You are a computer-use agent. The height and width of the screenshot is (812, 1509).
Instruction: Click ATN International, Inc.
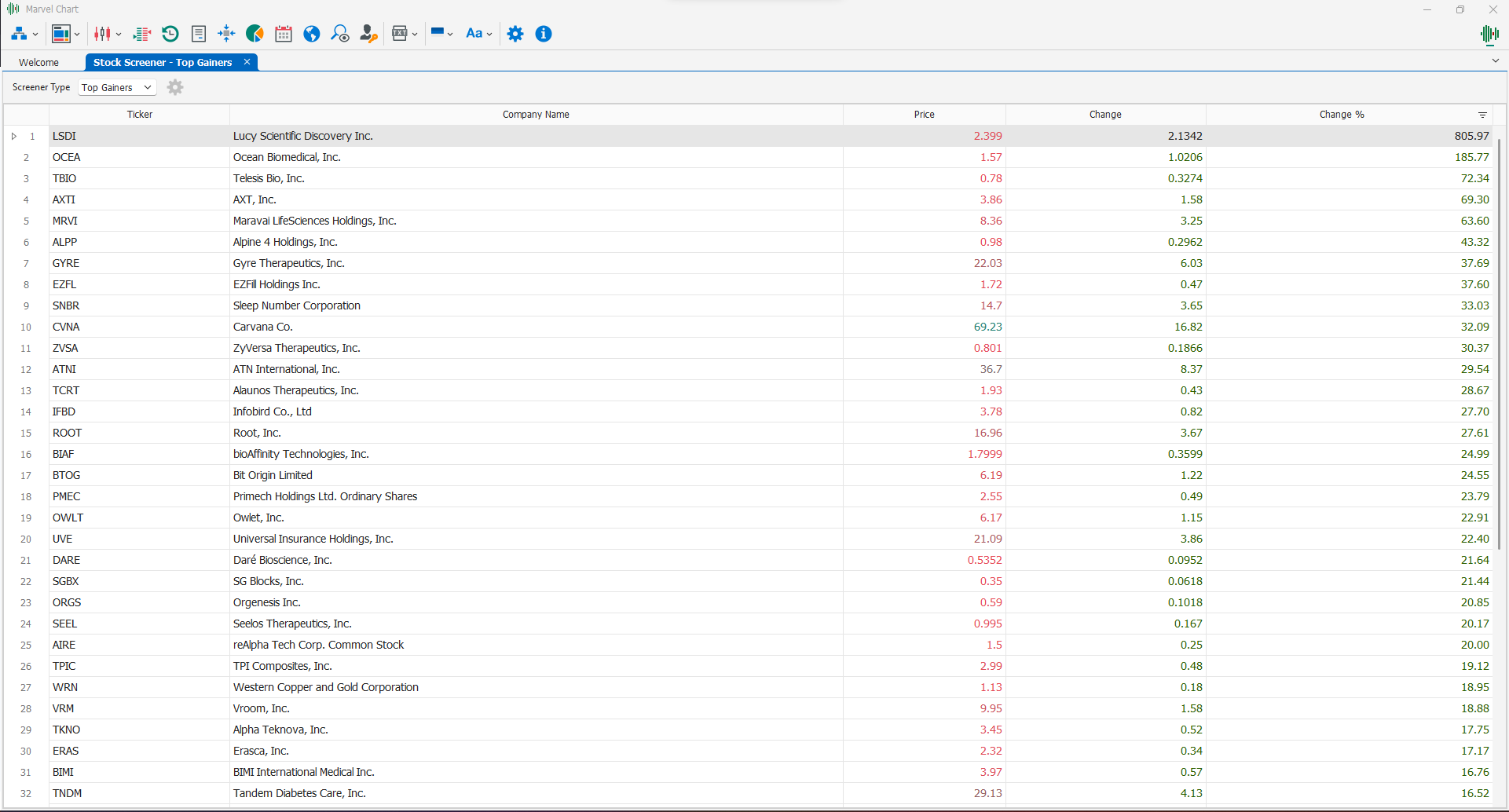click(286, 369)
